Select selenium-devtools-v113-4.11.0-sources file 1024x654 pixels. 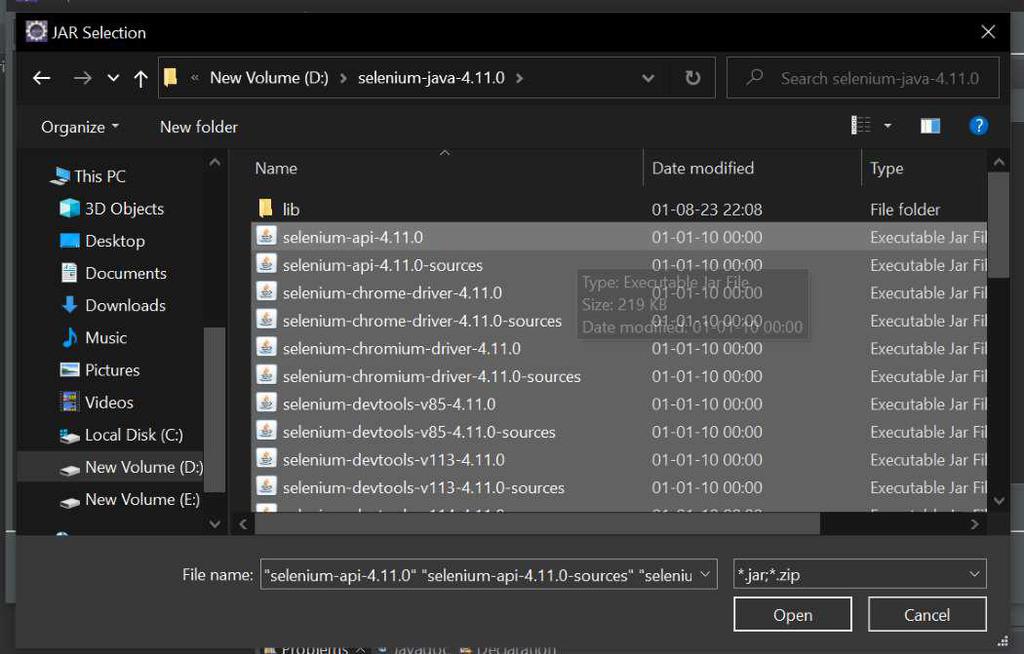[618, 487]
